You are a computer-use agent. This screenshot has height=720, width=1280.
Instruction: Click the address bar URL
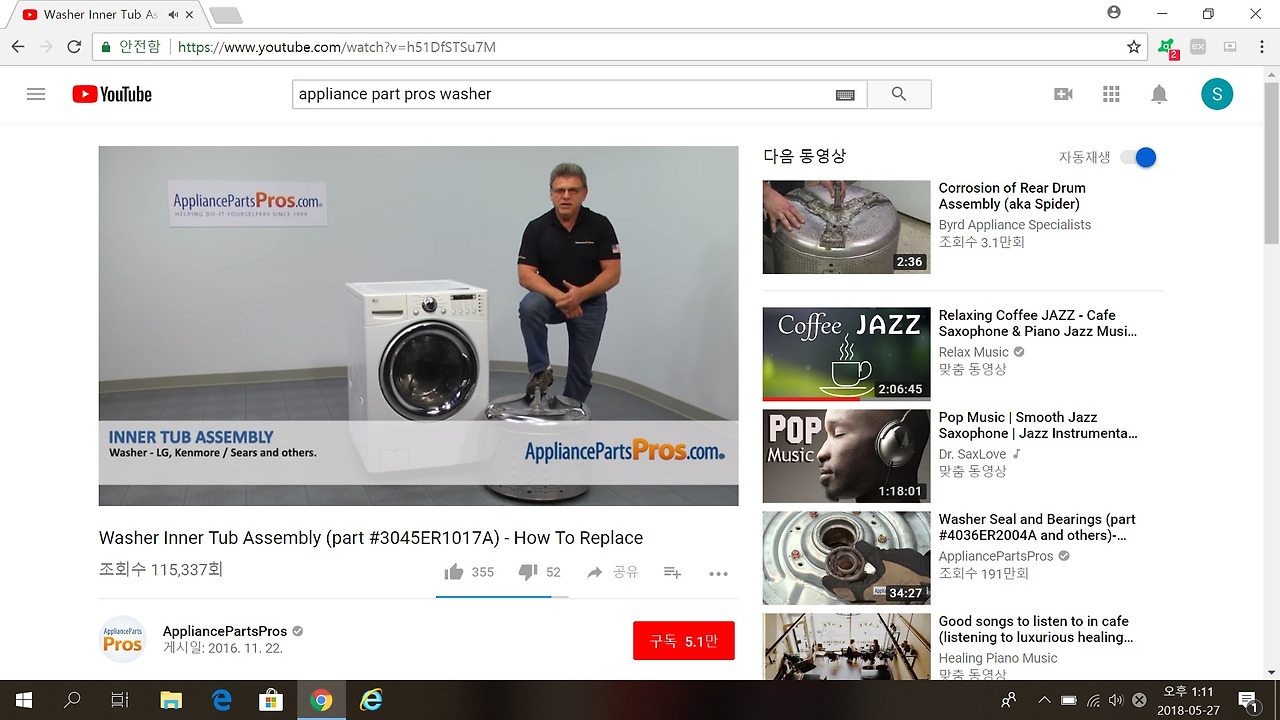(337, 47)
